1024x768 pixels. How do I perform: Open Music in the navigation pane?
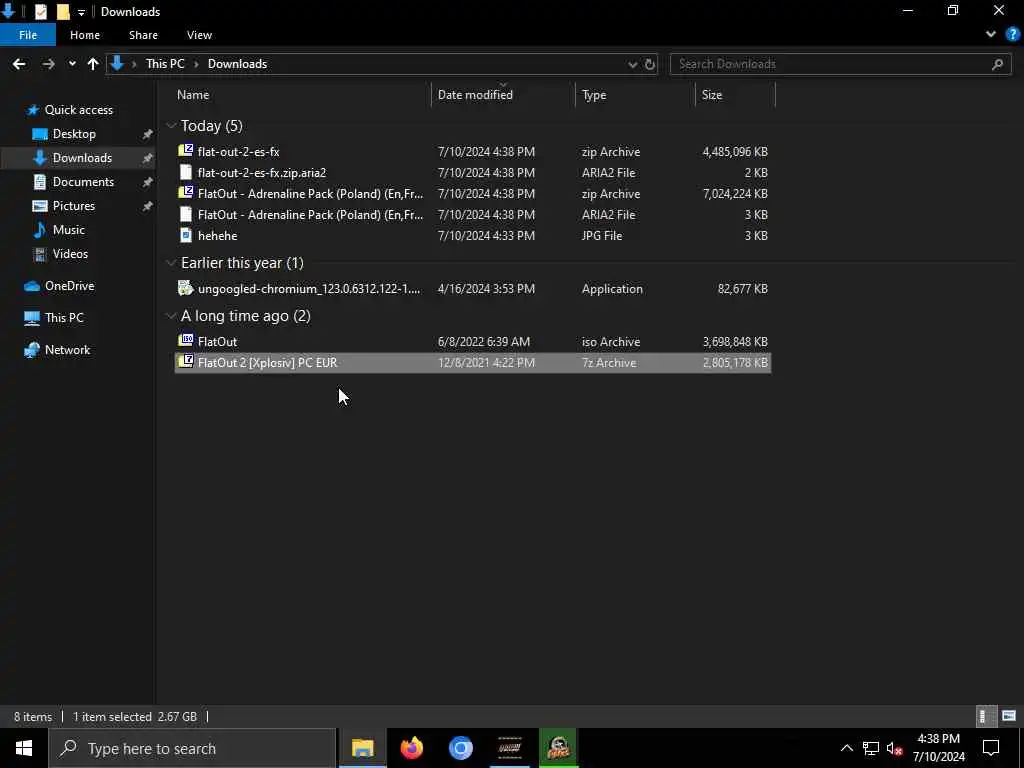[69, 230]
